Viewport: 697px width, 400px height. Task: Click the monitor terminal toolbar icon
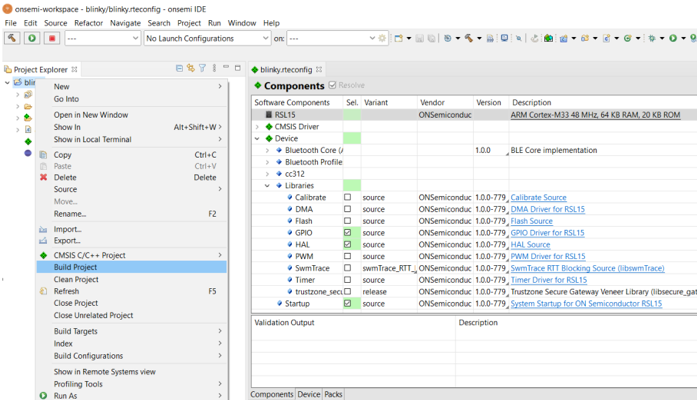pyautogui.click(x=505, y=38)
